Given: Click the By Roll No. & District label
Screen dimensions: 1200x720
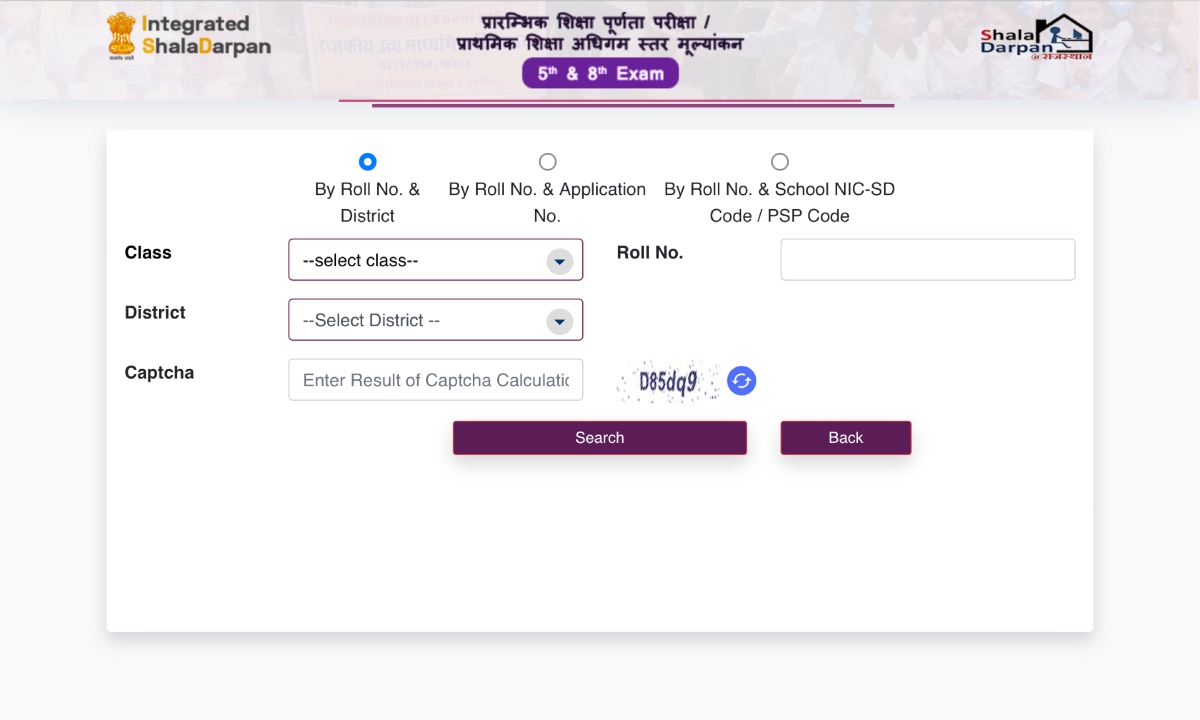Looking at the screenshot, I should click(367, 202).
